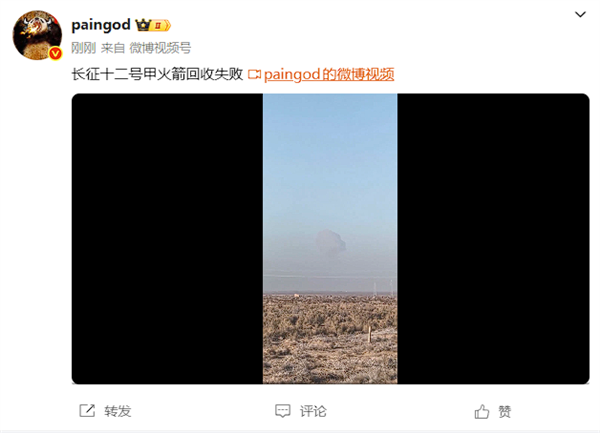
Task: Click the post text 长征十二号甲火箭回收失败
Action: click(157, 74)
